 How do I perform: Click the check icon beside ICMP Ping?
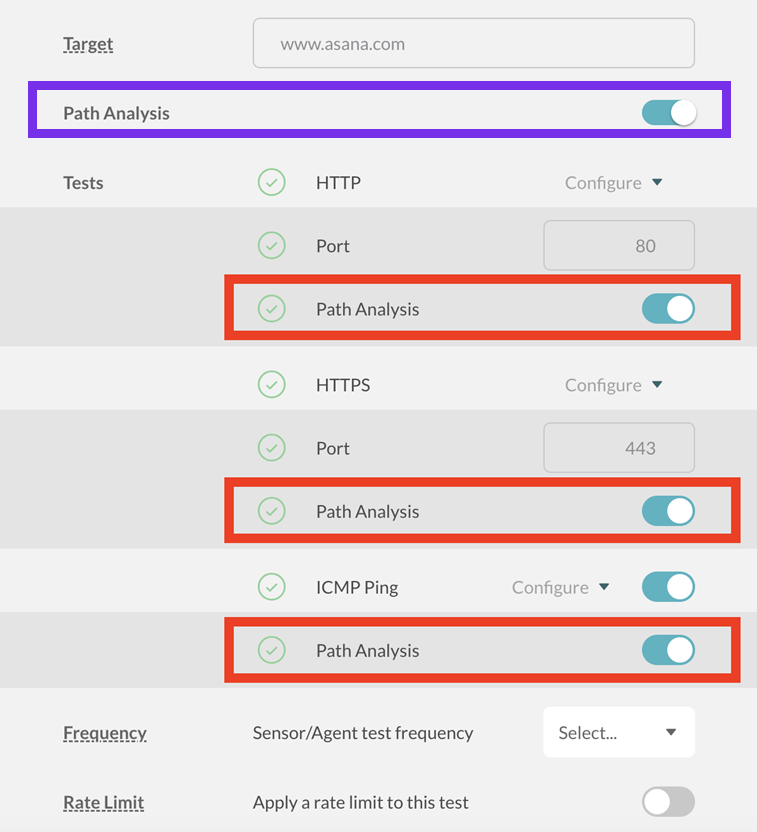(272, 587)
